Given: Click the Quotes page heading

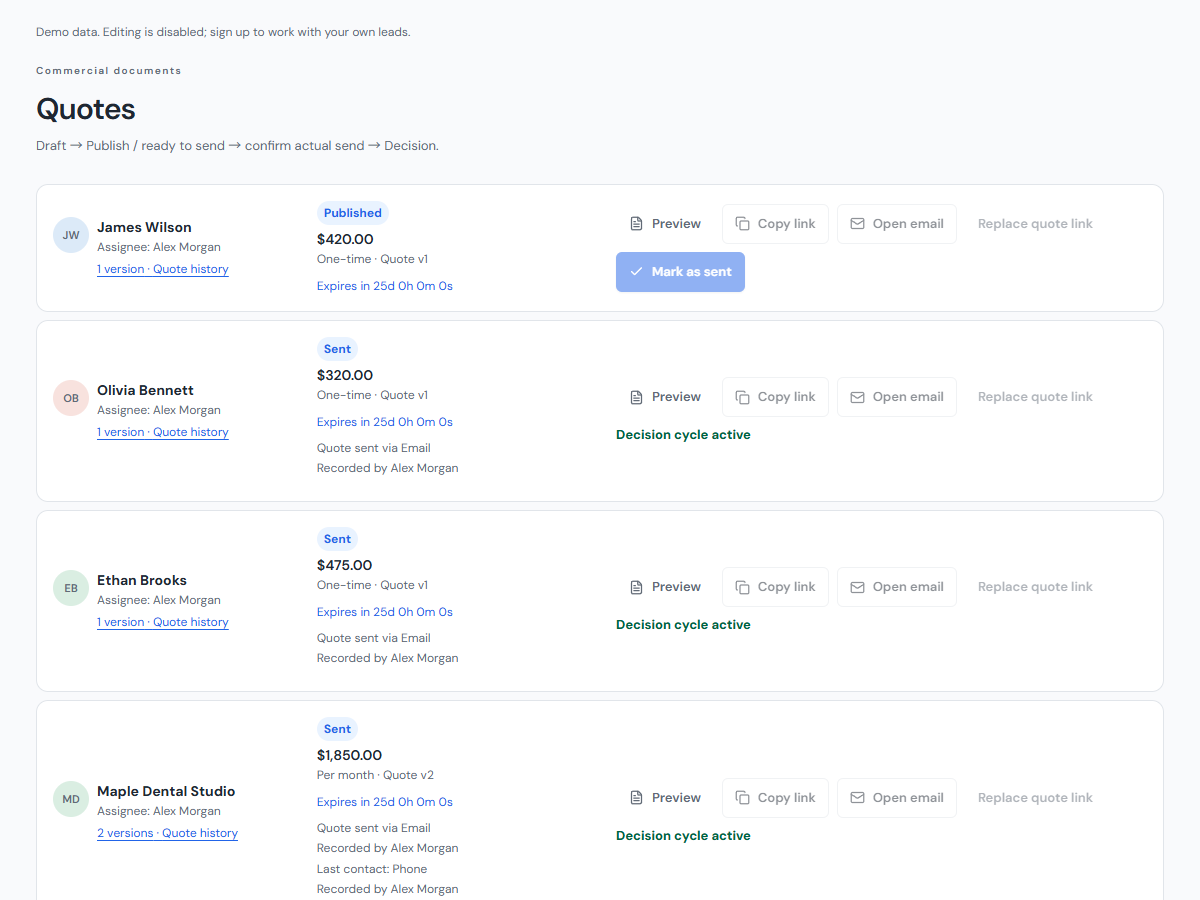Looking at the screenshot, I should [x=86, y=109].
